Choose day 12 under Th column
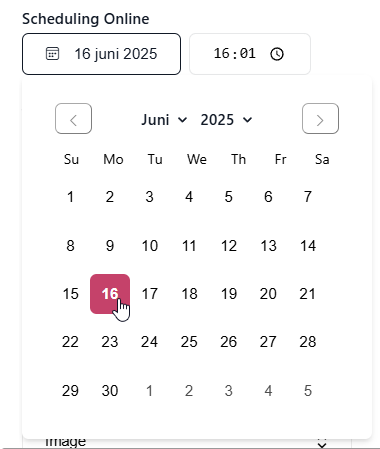This screenshot has width=380, height=449. 229,246
